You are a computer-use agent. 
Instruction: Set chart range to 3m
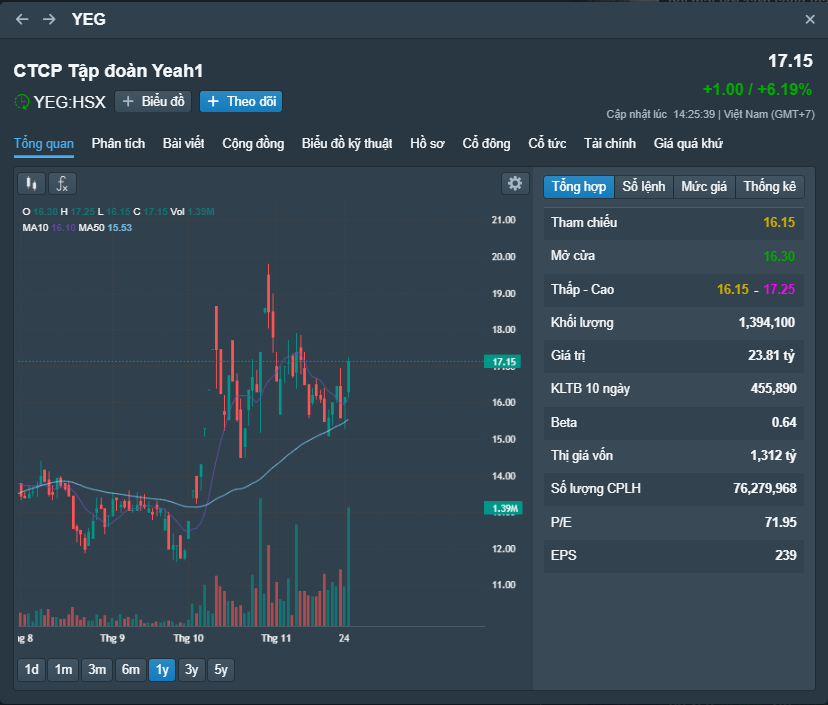[97, 670]
